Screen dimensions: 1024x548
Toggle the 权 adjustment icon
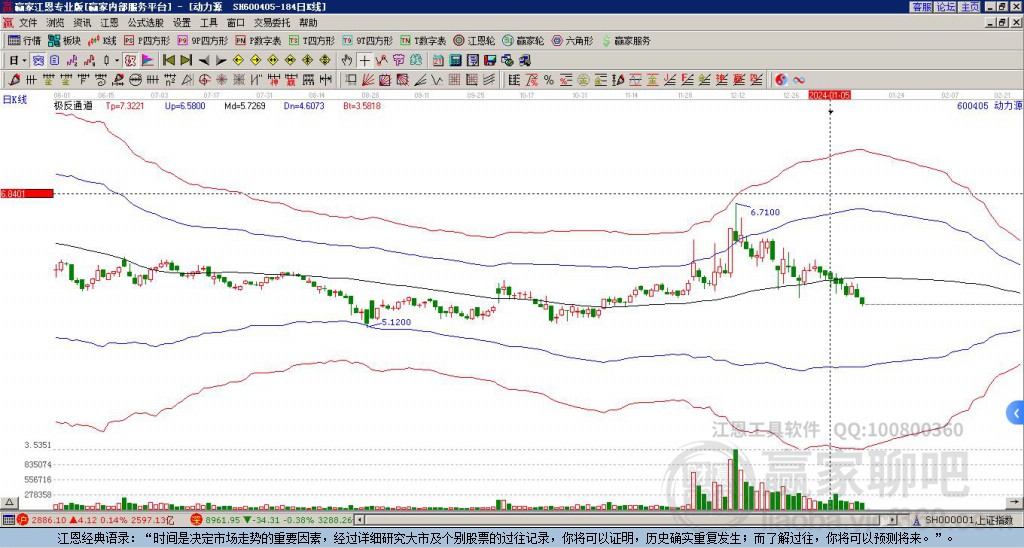(130, 61)
